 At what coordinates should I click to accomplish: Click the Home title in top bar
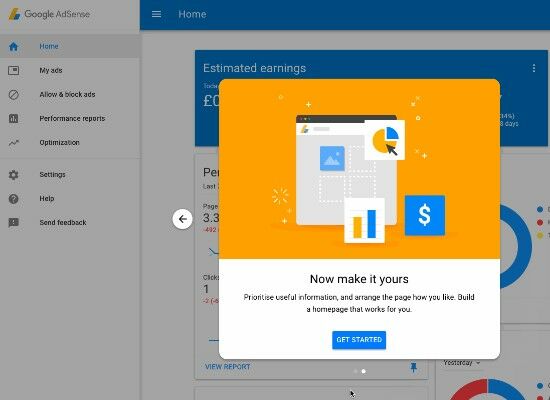tap(192, 14)
